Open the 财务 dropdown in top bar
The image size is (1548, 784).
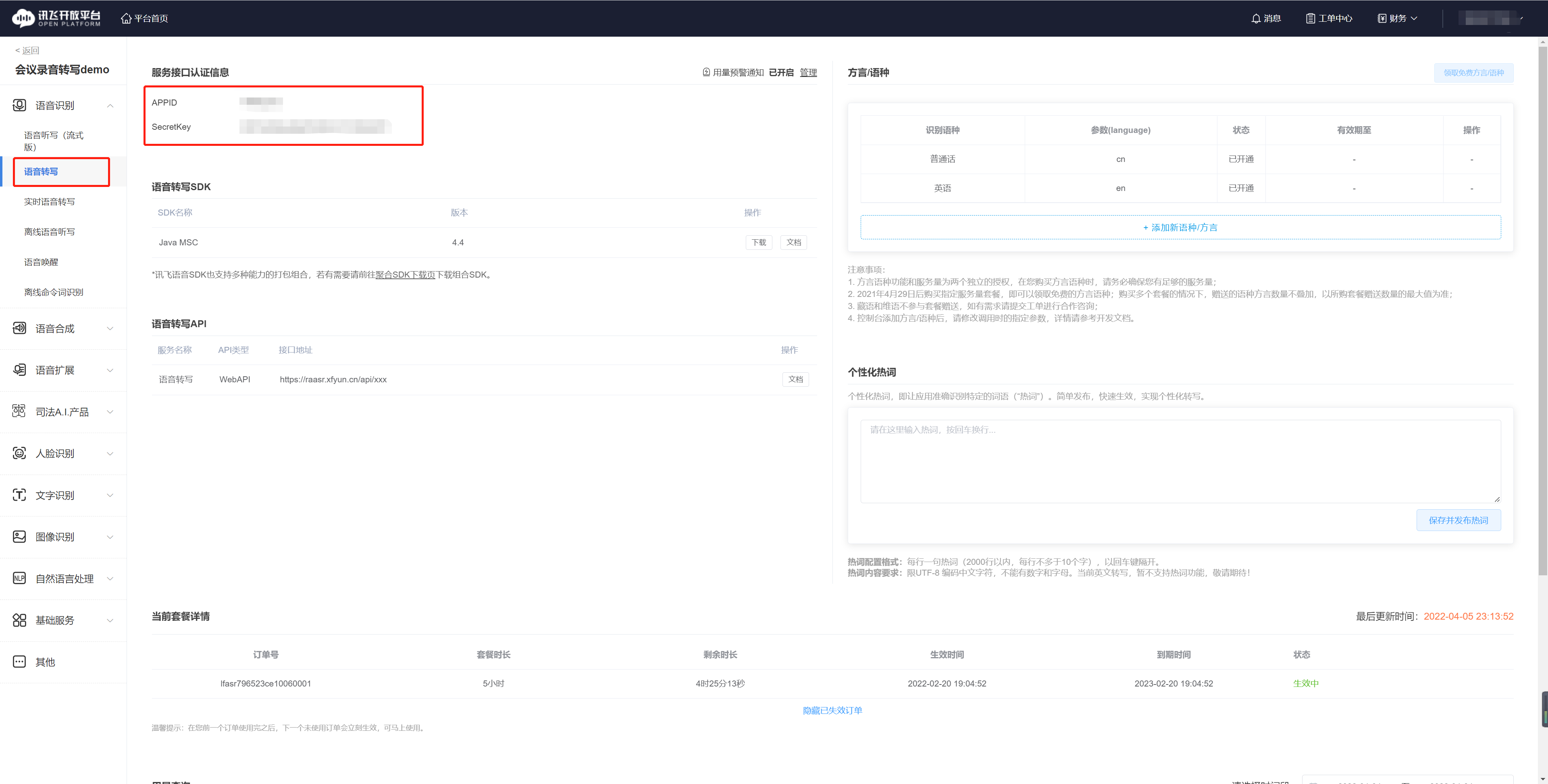click(x=1398, y=19)
